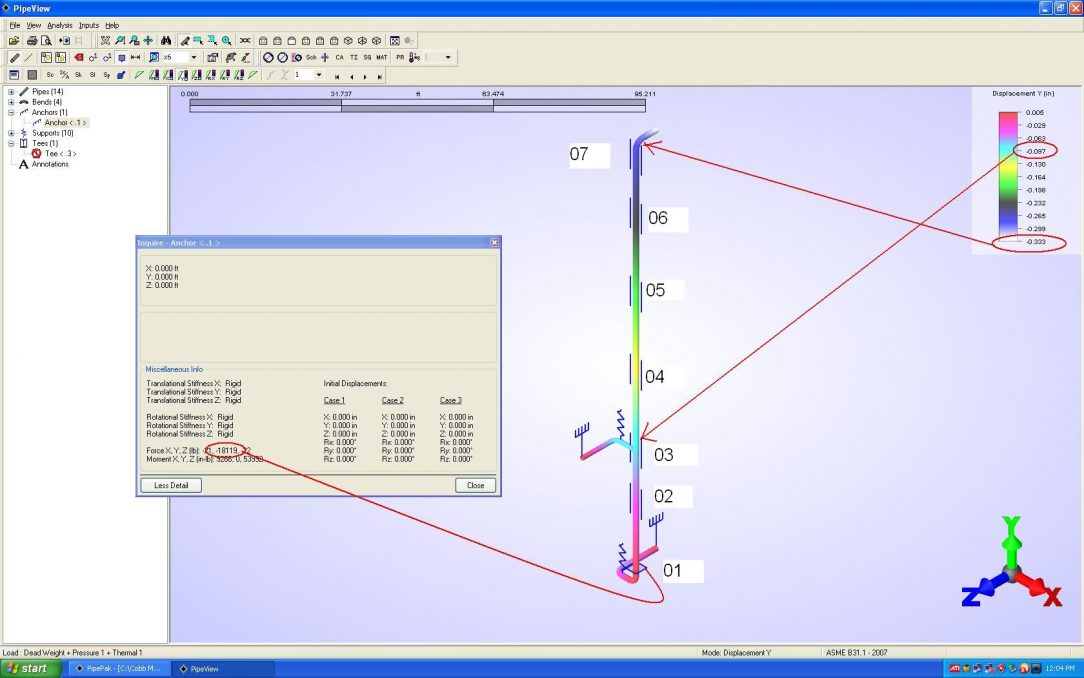Screen dimensions: 1084x678
Task: Switch to PipePak taskbar window
Action: tap(118, 668)
